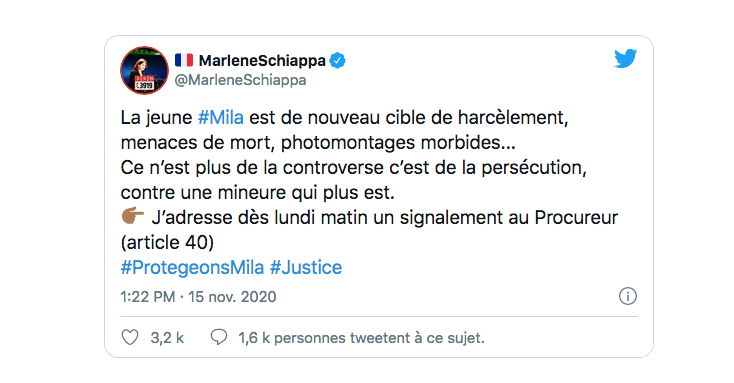The width and height of the screenshot is (734, 383).
Task: Click the pointing hand emoji
Action: pyautogui.click(x=132, y=216)
